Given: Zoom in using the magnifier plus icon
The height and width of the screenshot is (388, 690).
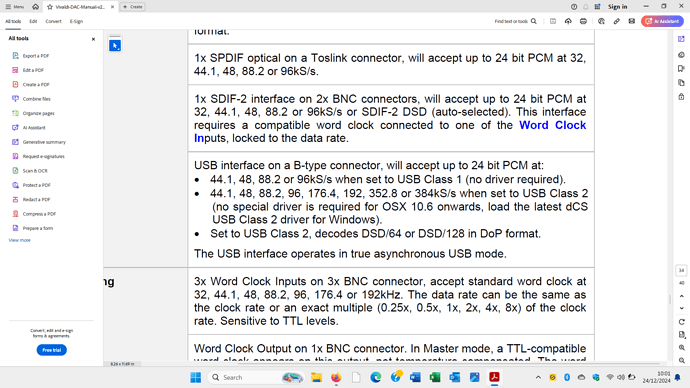Looking at the screenshot, I should click(682, 348).
